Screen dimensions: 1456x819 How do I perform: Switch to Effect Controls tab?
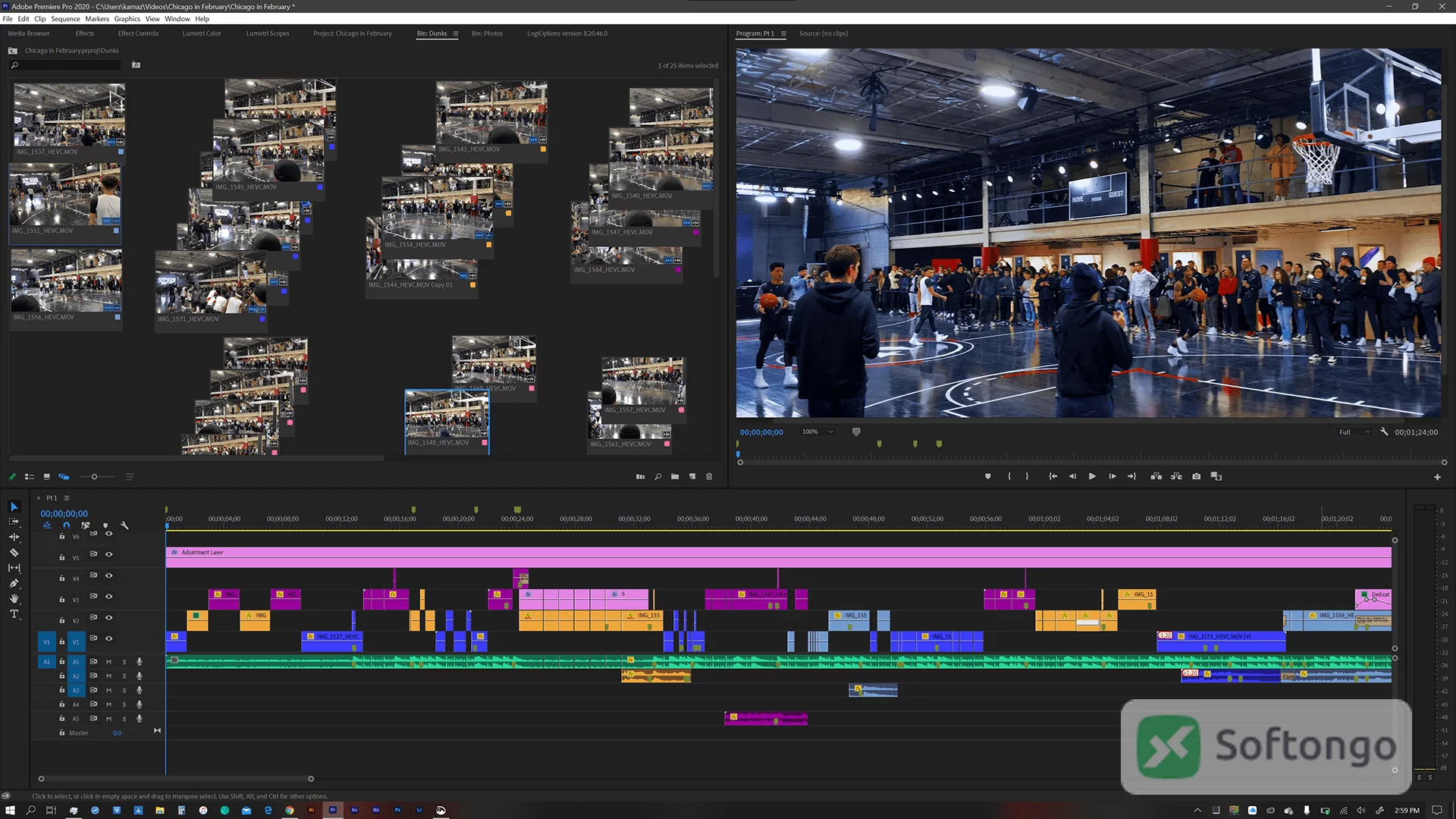click(x=138, y=33)
